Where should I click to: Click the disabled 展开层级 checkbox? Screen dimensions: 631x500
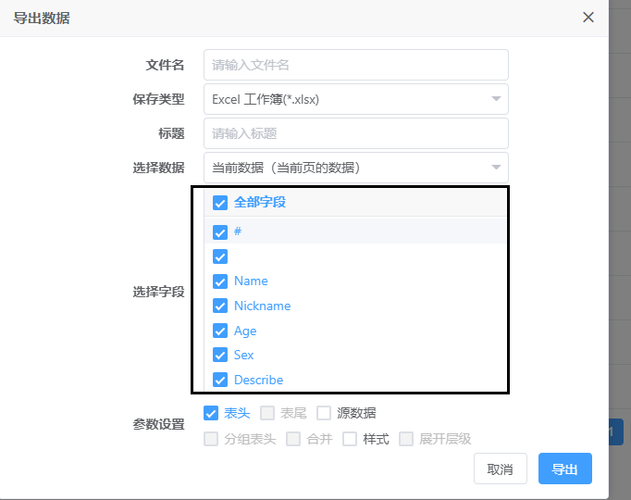point(406,439)
